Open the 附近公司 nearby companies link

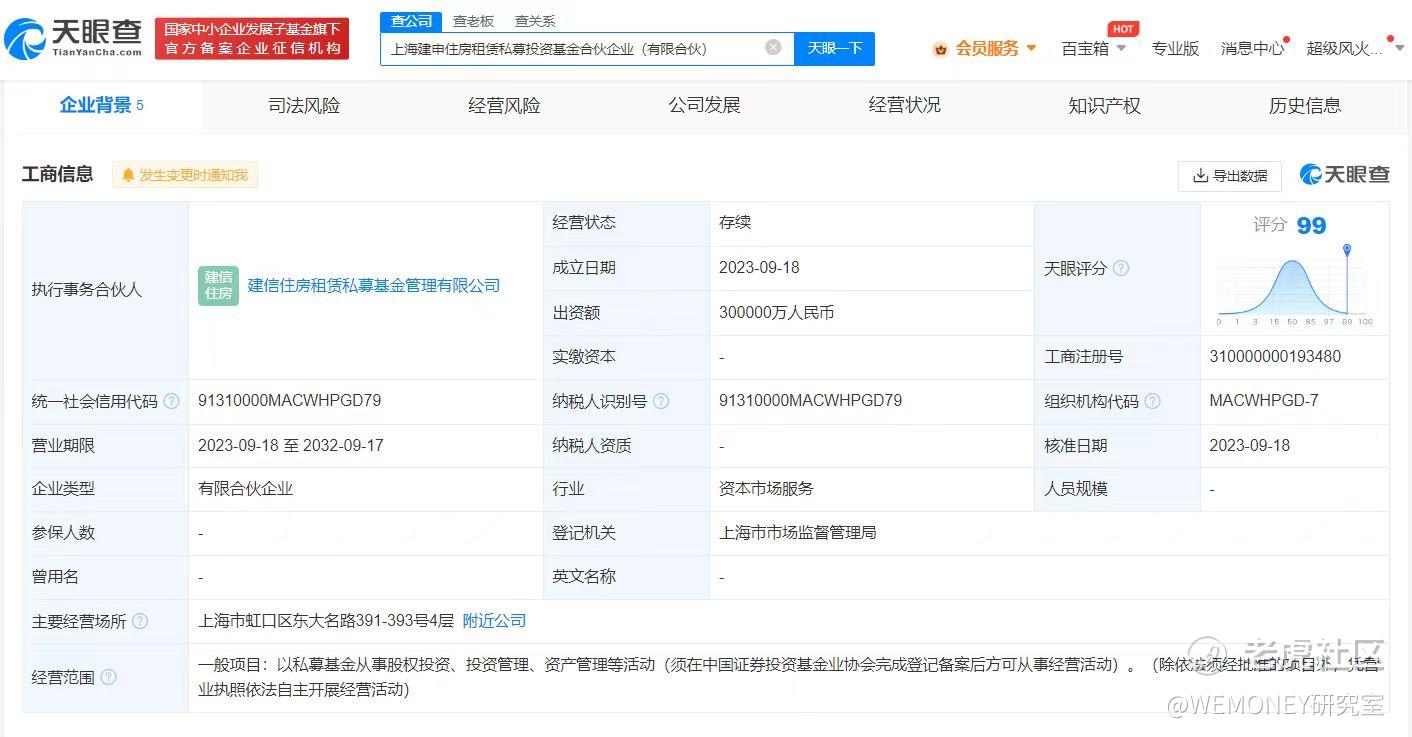(x=494, y=621)
